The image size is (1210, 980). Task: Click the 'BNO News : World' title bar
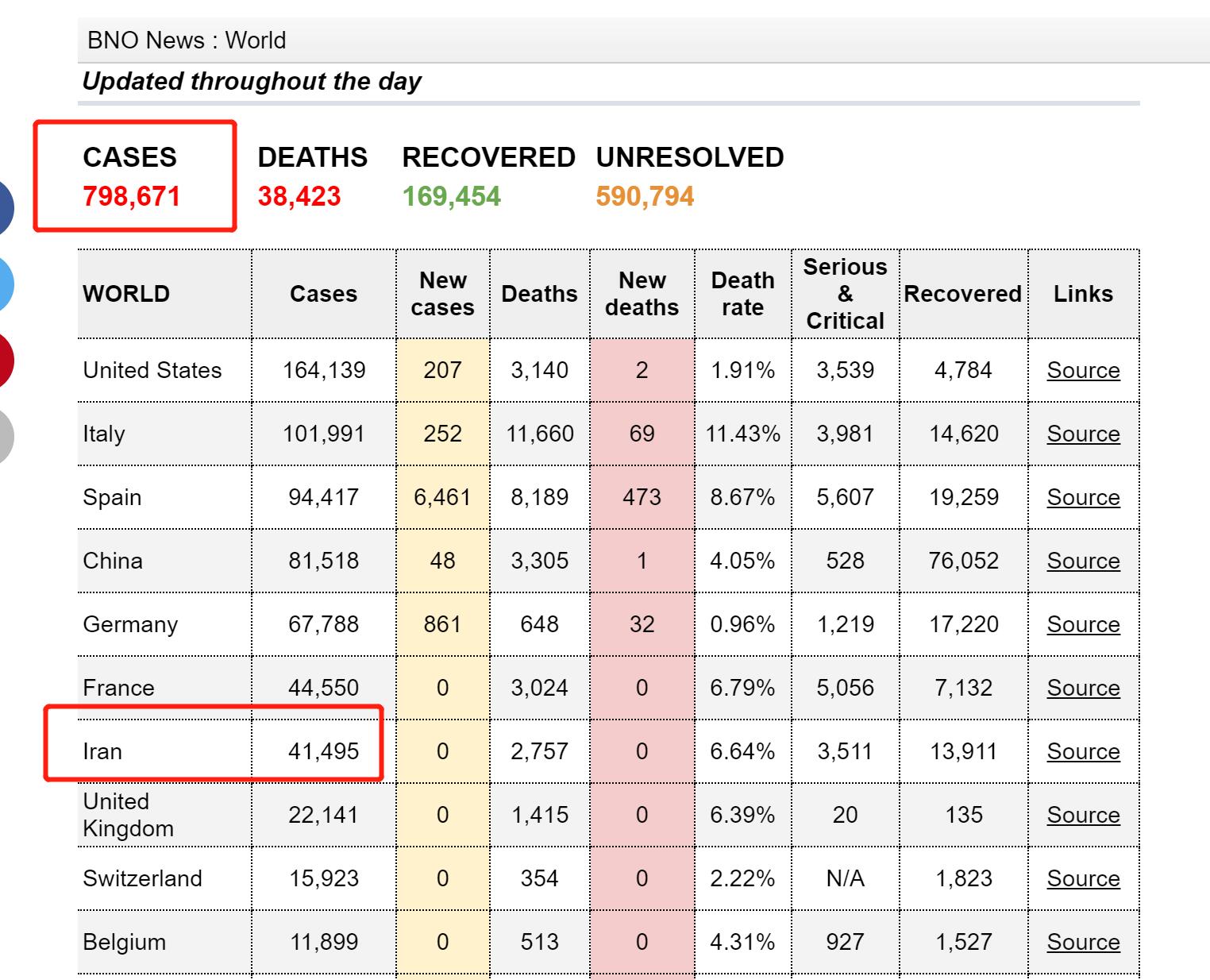[x=643, y=41]
